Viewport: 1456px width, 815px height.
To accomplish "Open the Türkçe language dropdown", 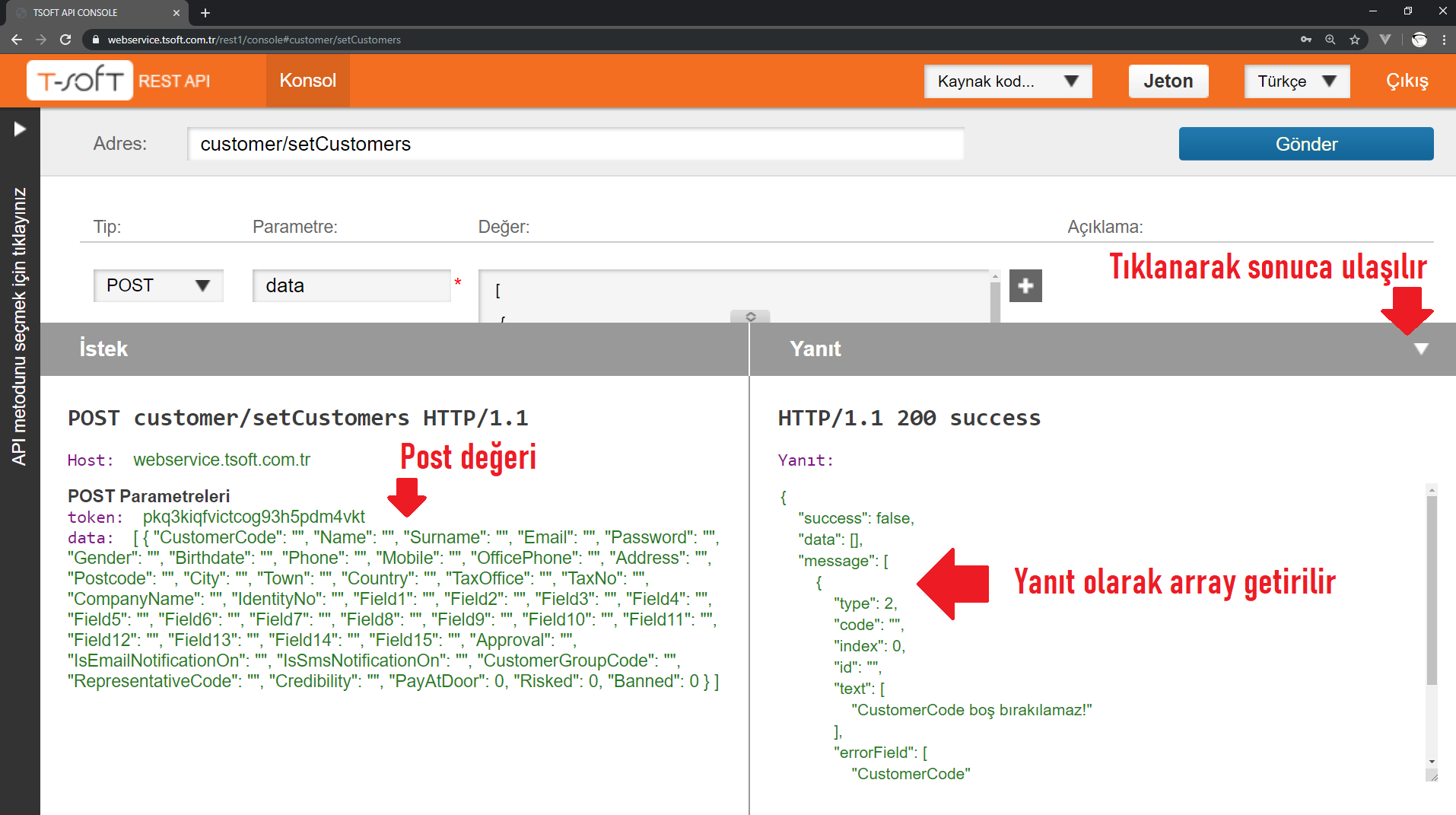I will click(x=1297, y=81).
